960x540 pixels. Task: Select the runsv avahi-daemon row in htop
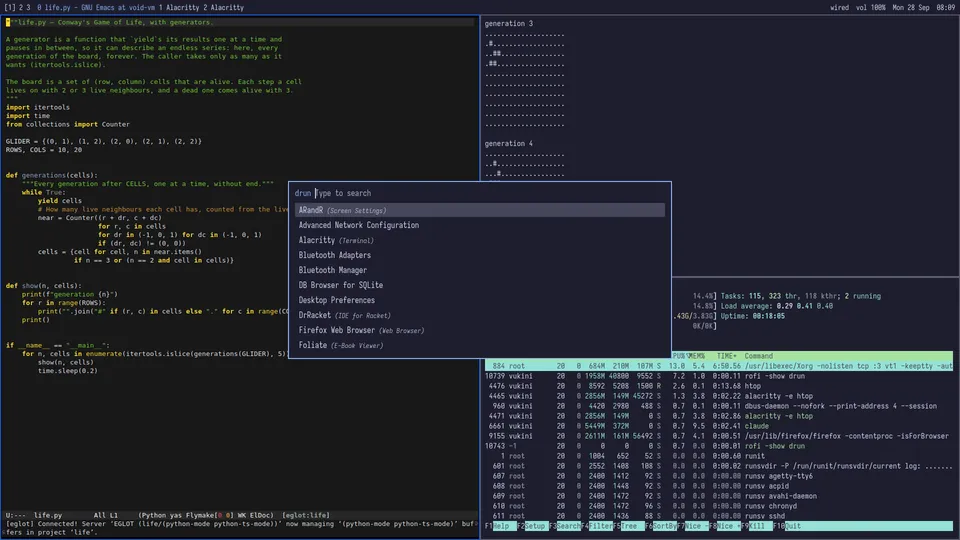[719, 496]
